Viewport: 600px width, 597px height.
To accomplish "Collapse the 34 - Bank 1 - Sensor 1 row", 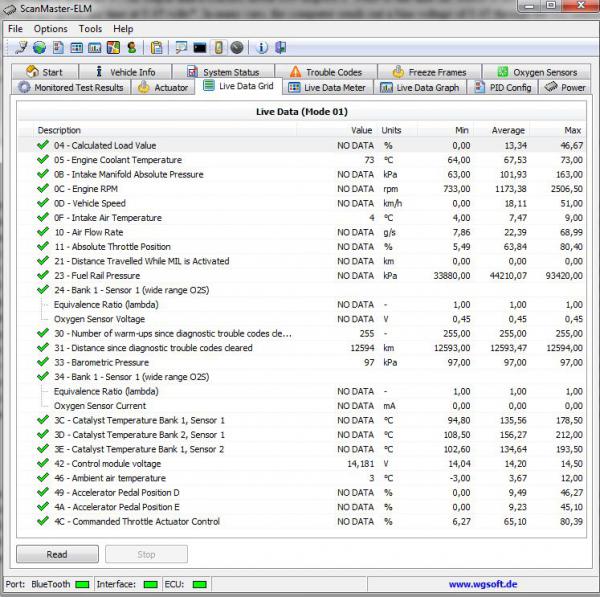I will coord(43,377).
